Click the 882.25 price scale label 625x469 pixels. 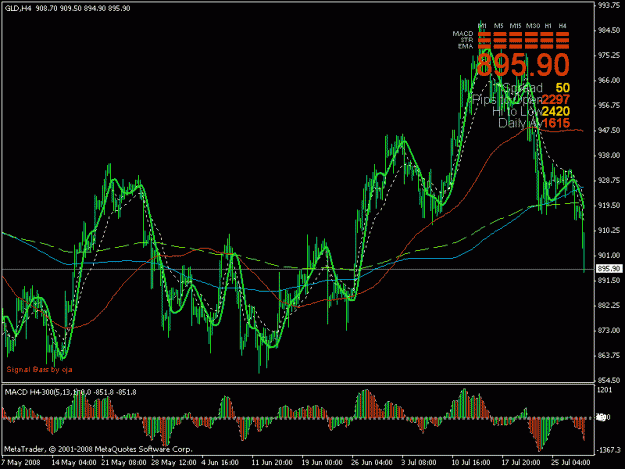pos(609,305)
